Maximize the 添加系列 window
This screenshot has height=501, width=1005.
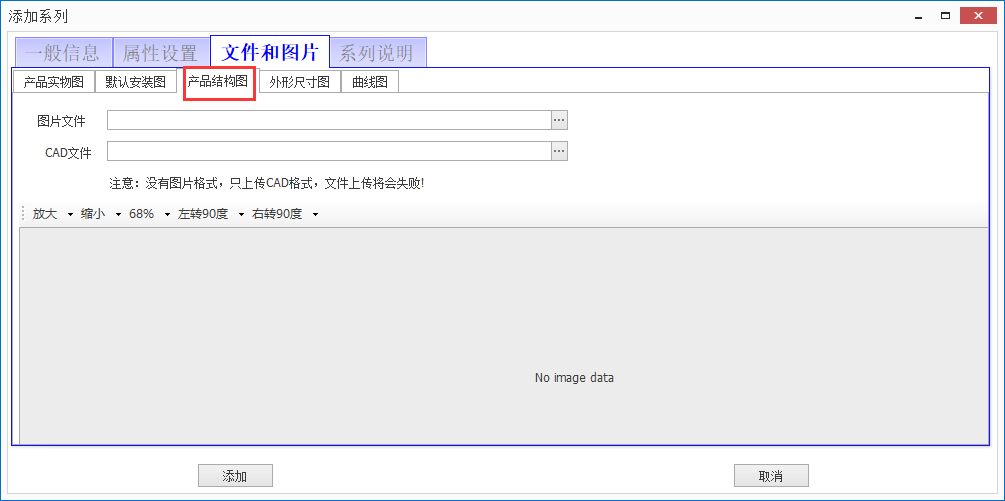click(945, 16)
